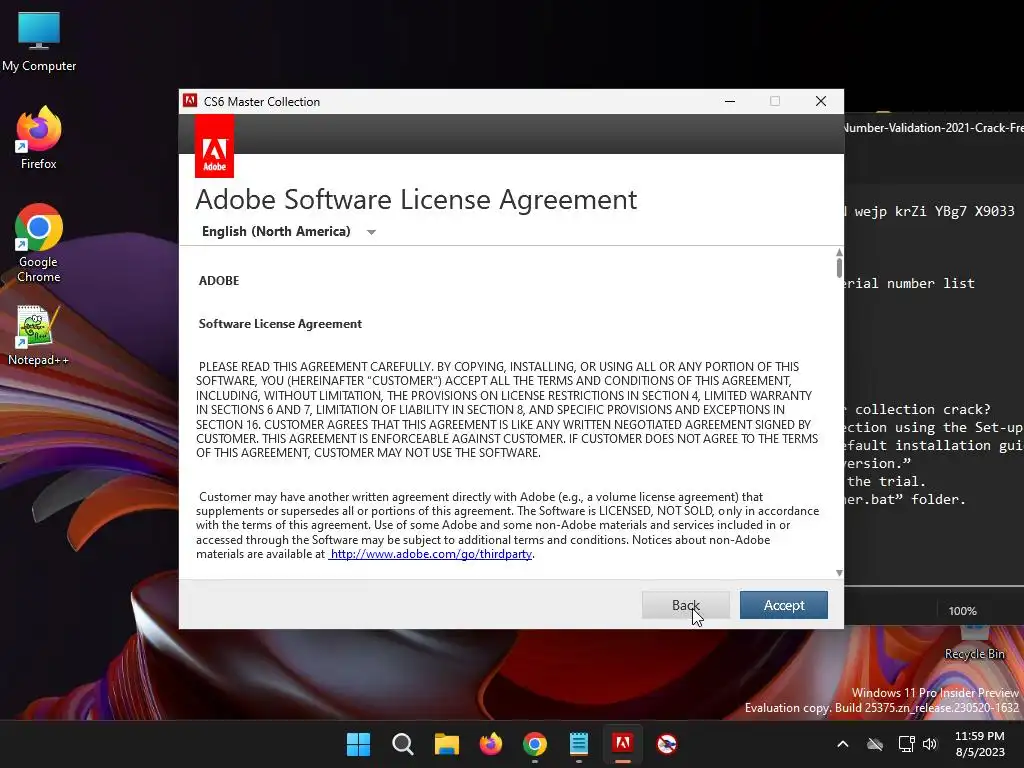Click the cloud sync tray icon
This screenshot has width=1024, height=768.
point(875,744)
